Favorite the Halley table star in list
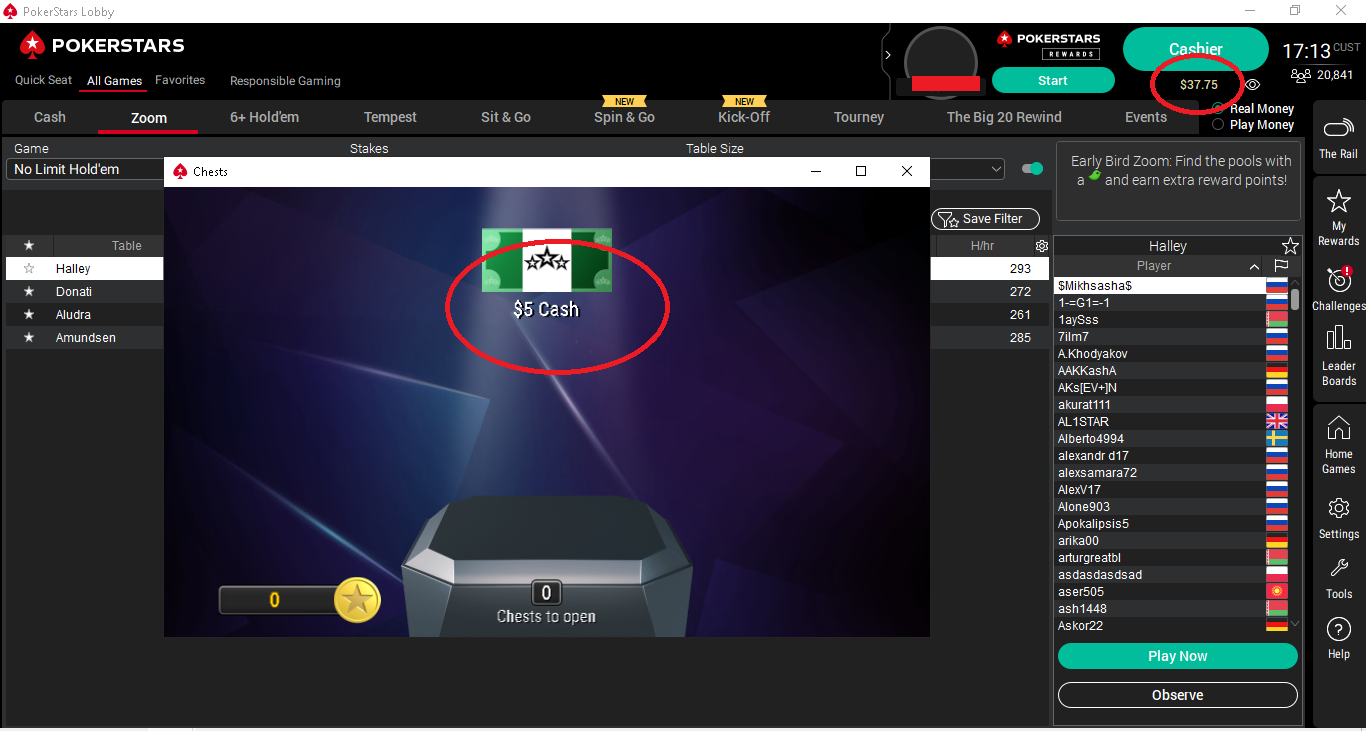Image resolution: width=1366 pixels, height=731 pixels. coord(29,269)
